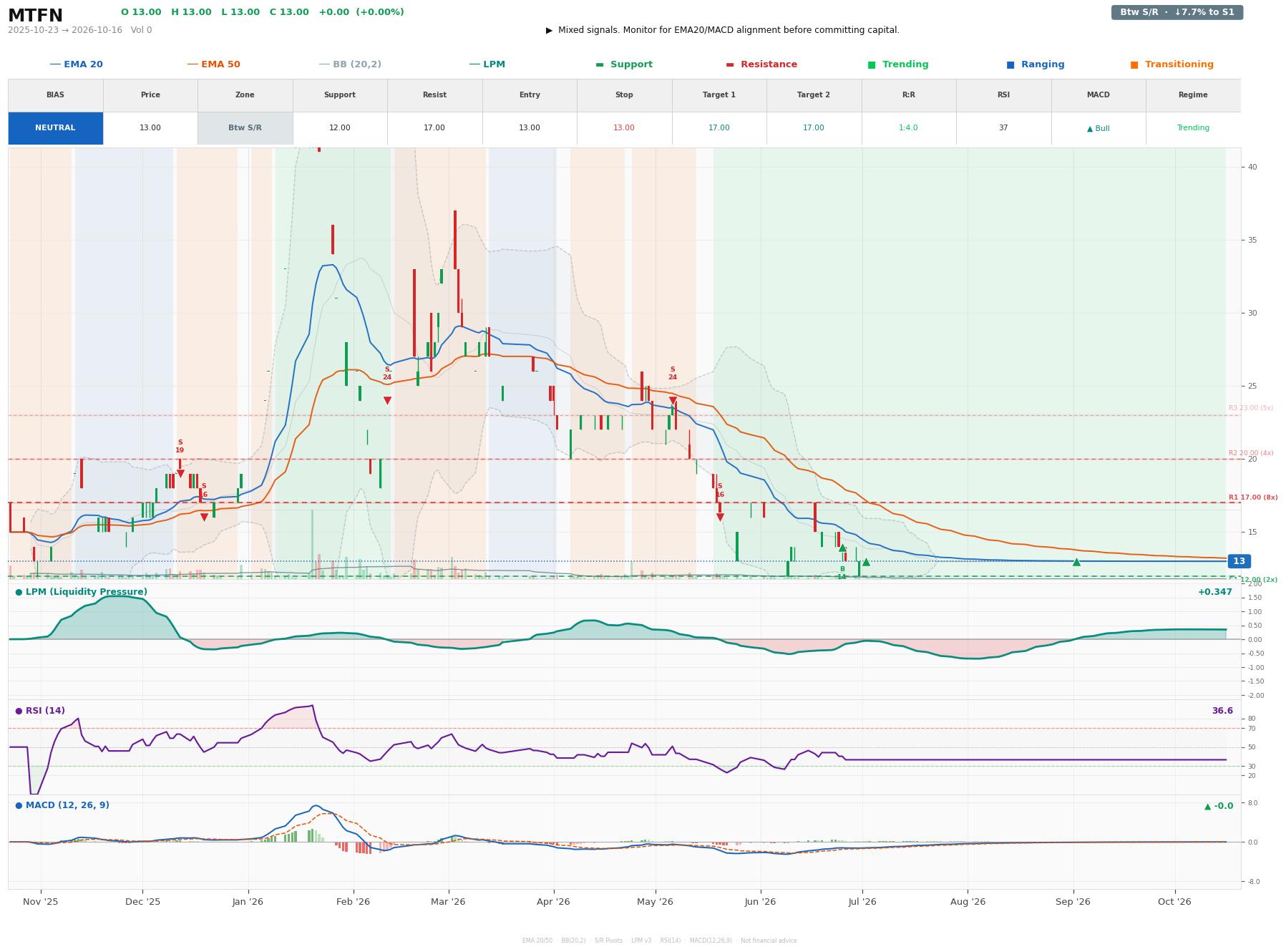Click the R2 20.00 (4x) resistance label
The height and width of the screenshot is (952, 1286).
pos(1251,453)
